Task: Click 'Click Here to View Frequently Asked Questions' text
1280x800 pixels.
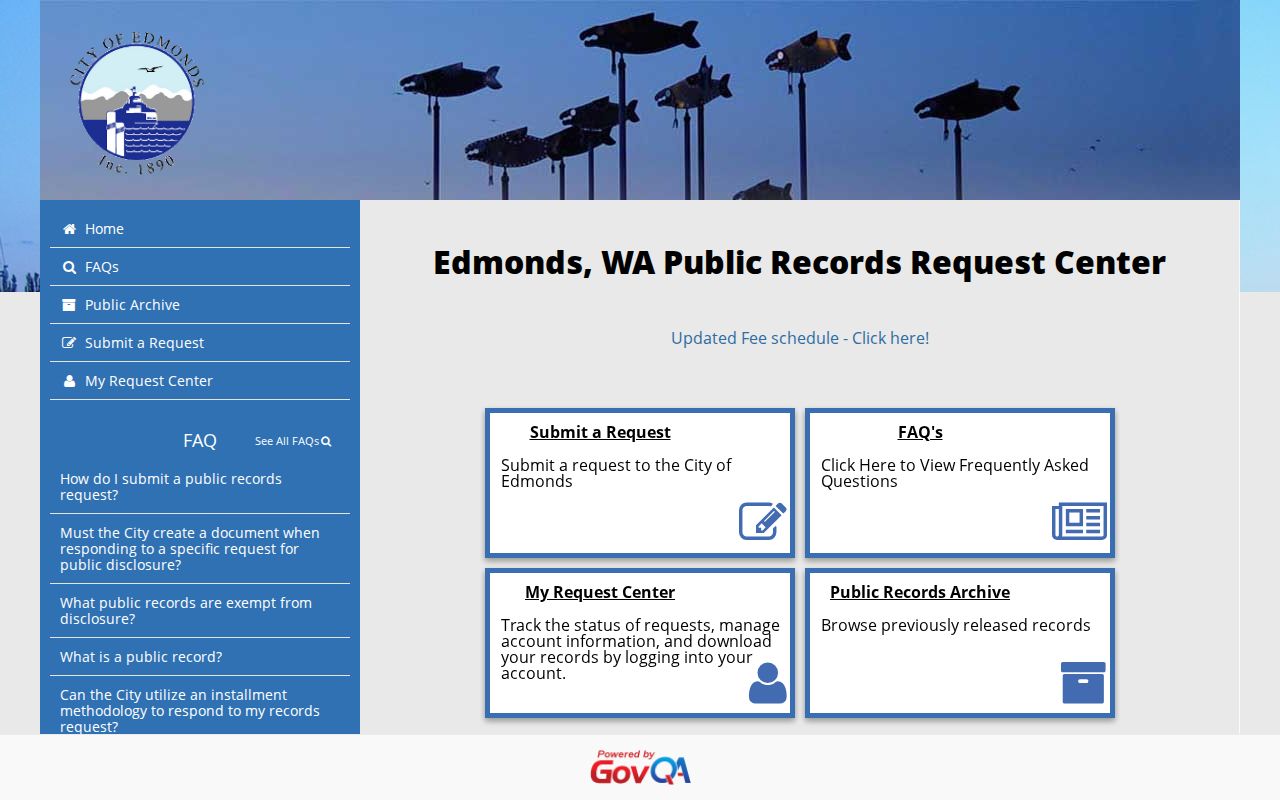Action: pyautogui.click(x=955, y=473)
